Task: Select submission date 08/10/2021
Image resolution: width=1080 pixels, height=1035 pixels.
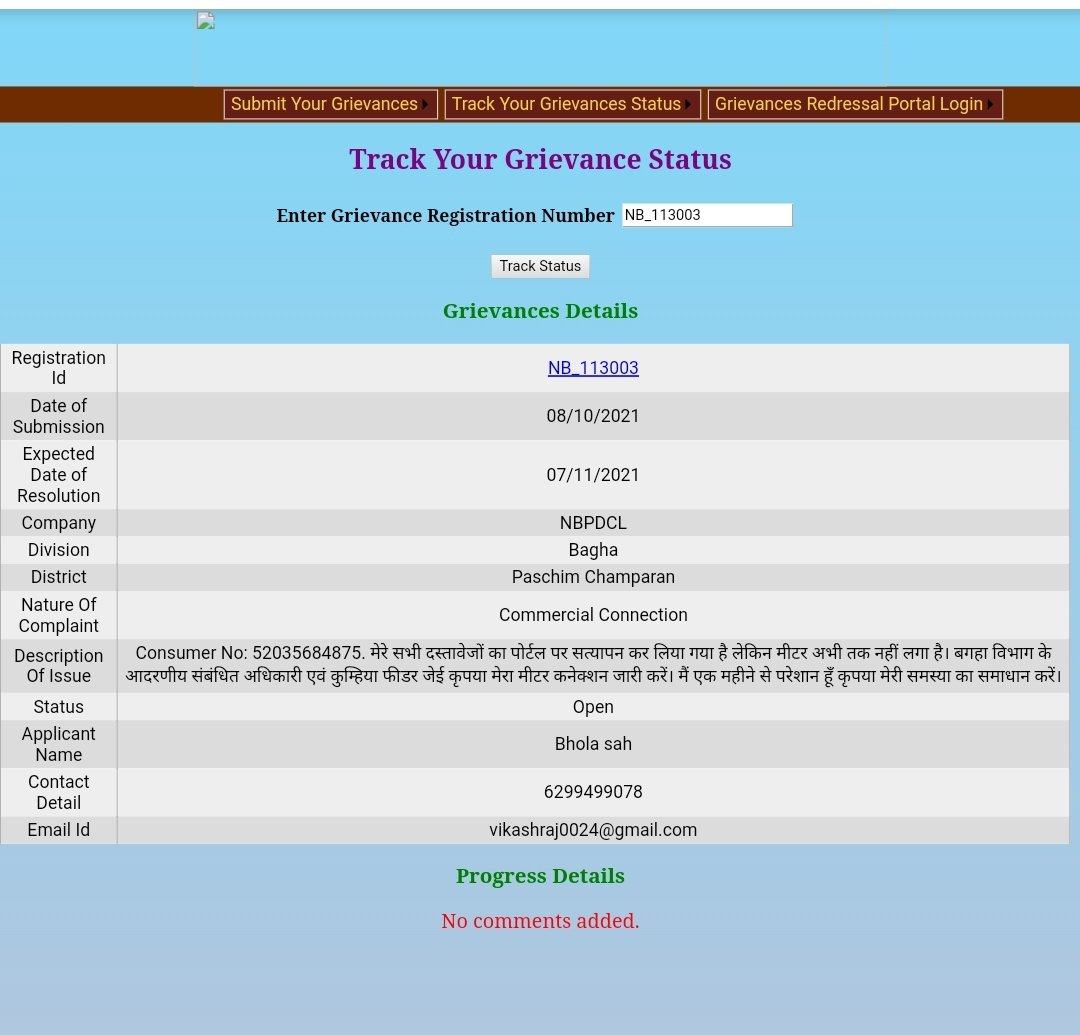Action: [x=593, y=416]
